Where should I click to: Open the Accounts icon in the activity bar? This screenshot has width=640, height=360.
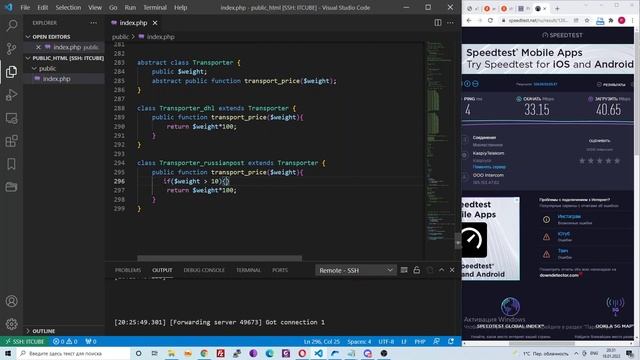(x=11, y=301)
